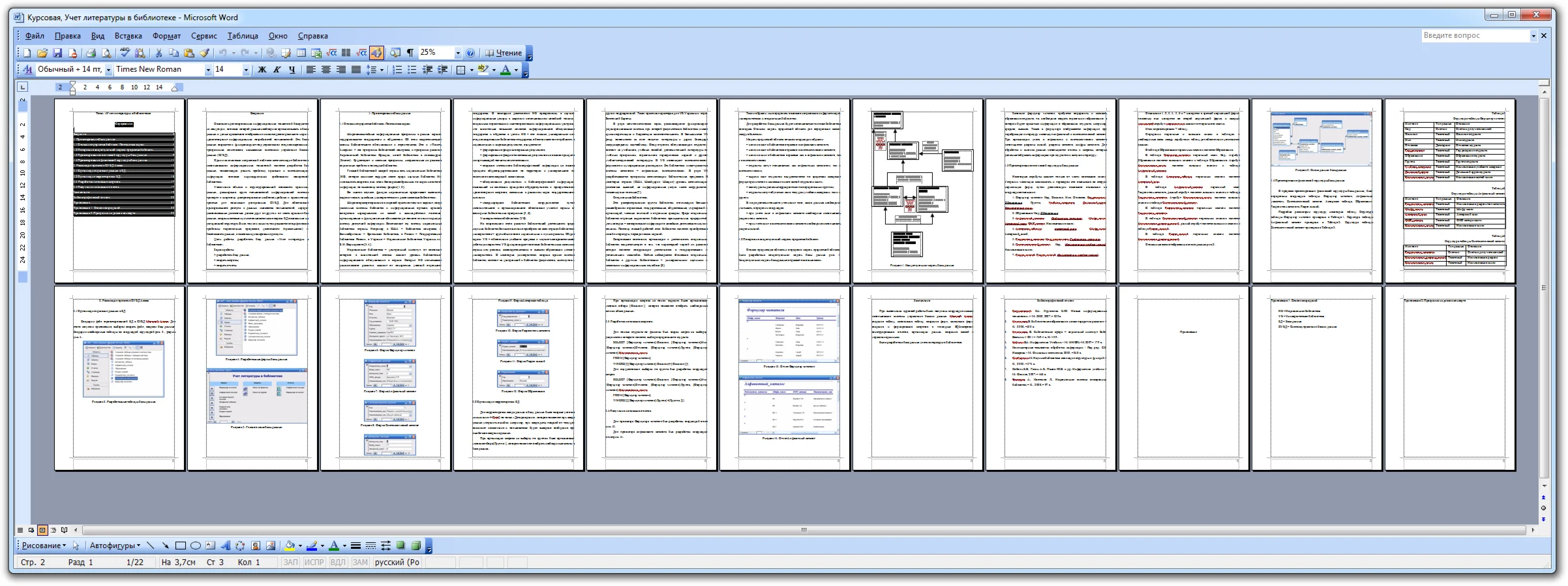Open the Автофигуры dropdown
The height and width of the screenshot is (586, 1568).
click(114, 546)
